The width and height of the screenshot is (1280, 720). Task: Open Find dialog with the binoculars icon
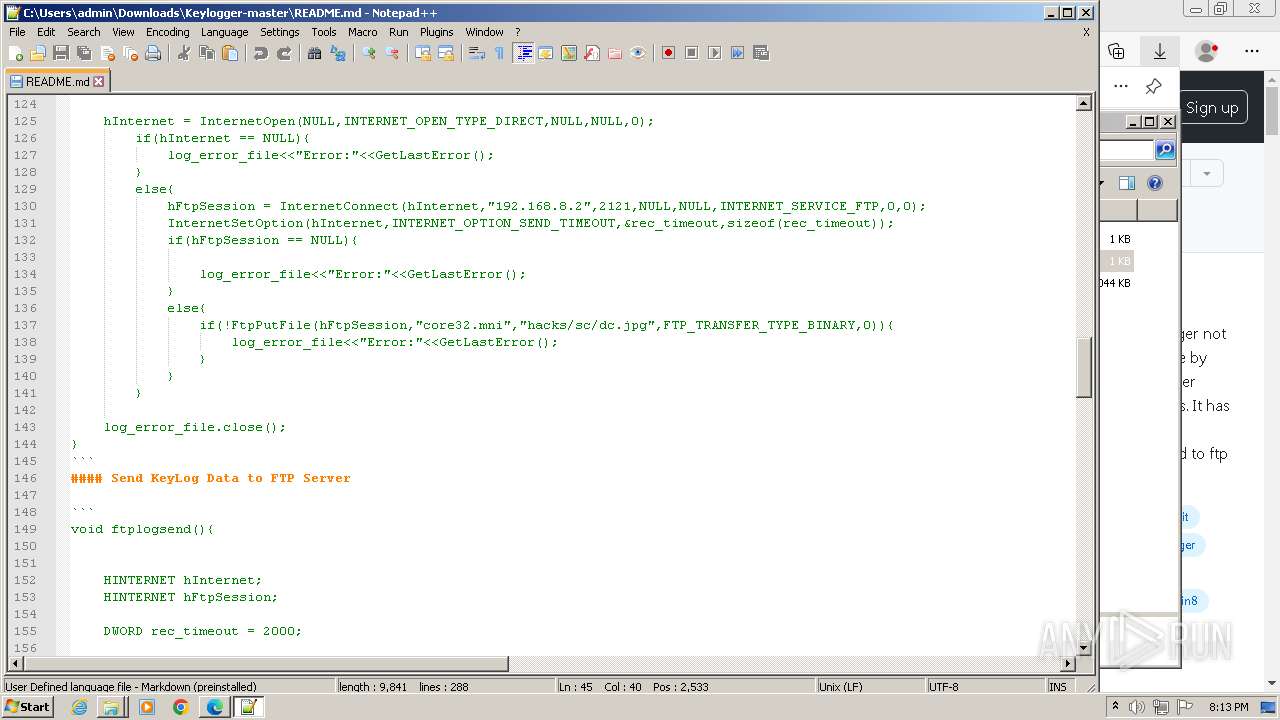tap(315, 53)
